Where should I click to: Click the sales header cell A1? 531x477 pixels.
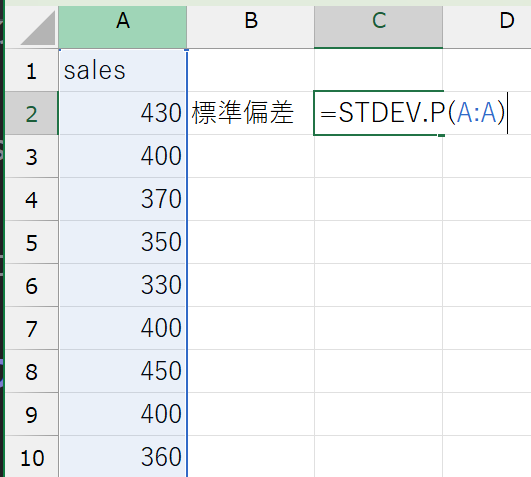point(123,70)
